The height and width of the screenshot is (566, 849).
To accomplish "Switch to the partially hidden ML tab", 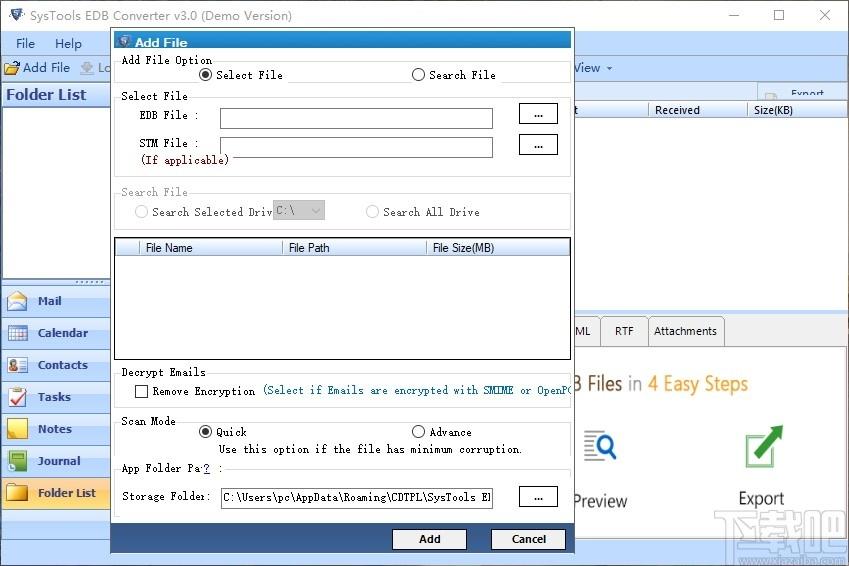I will point(585,331).
